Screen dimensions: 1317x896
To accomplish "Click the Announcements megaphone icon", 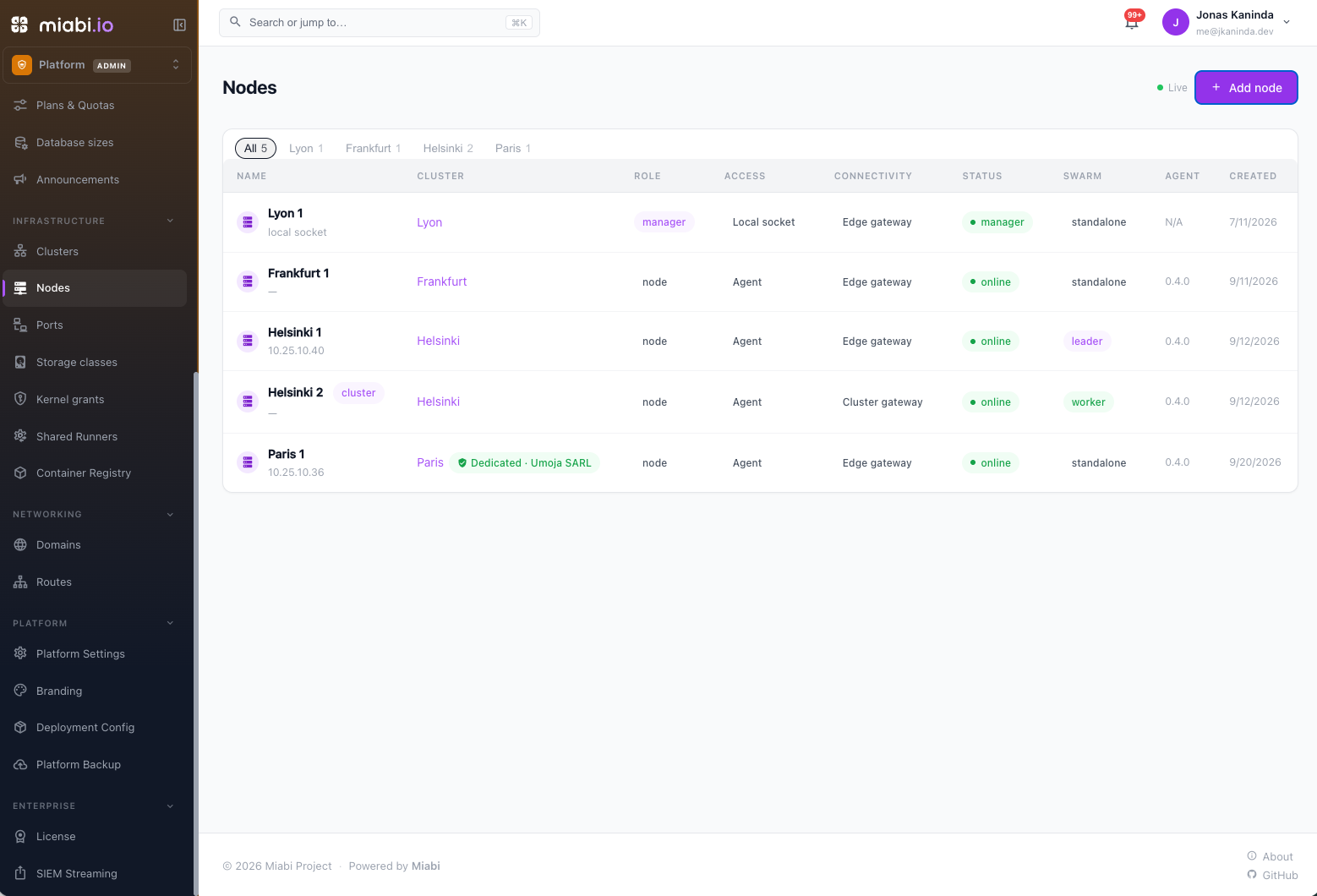I will pyautogui.click(x=20, y=179).
